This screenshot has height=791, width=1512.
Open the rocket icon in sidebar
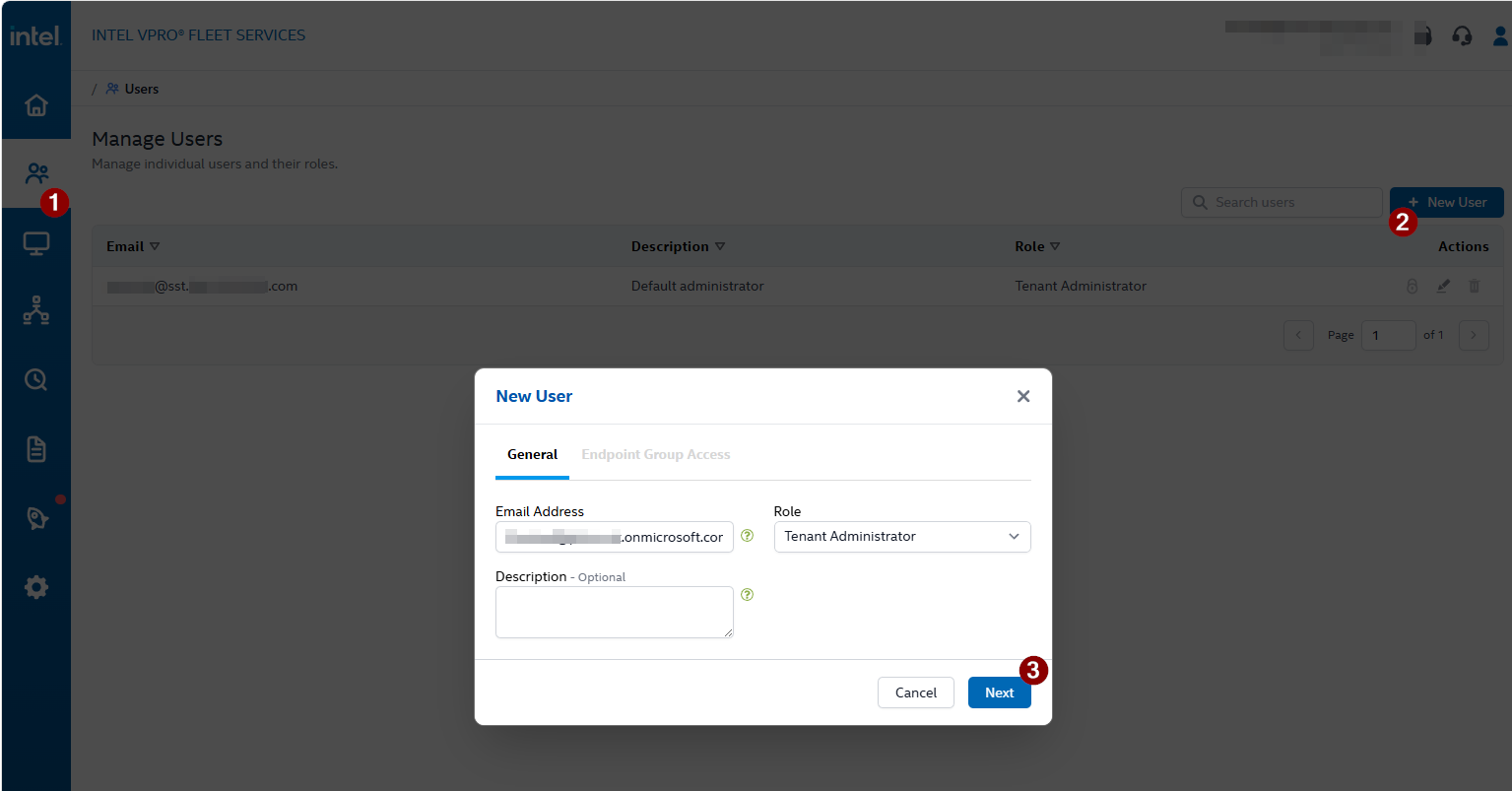(x=37, y=518)
